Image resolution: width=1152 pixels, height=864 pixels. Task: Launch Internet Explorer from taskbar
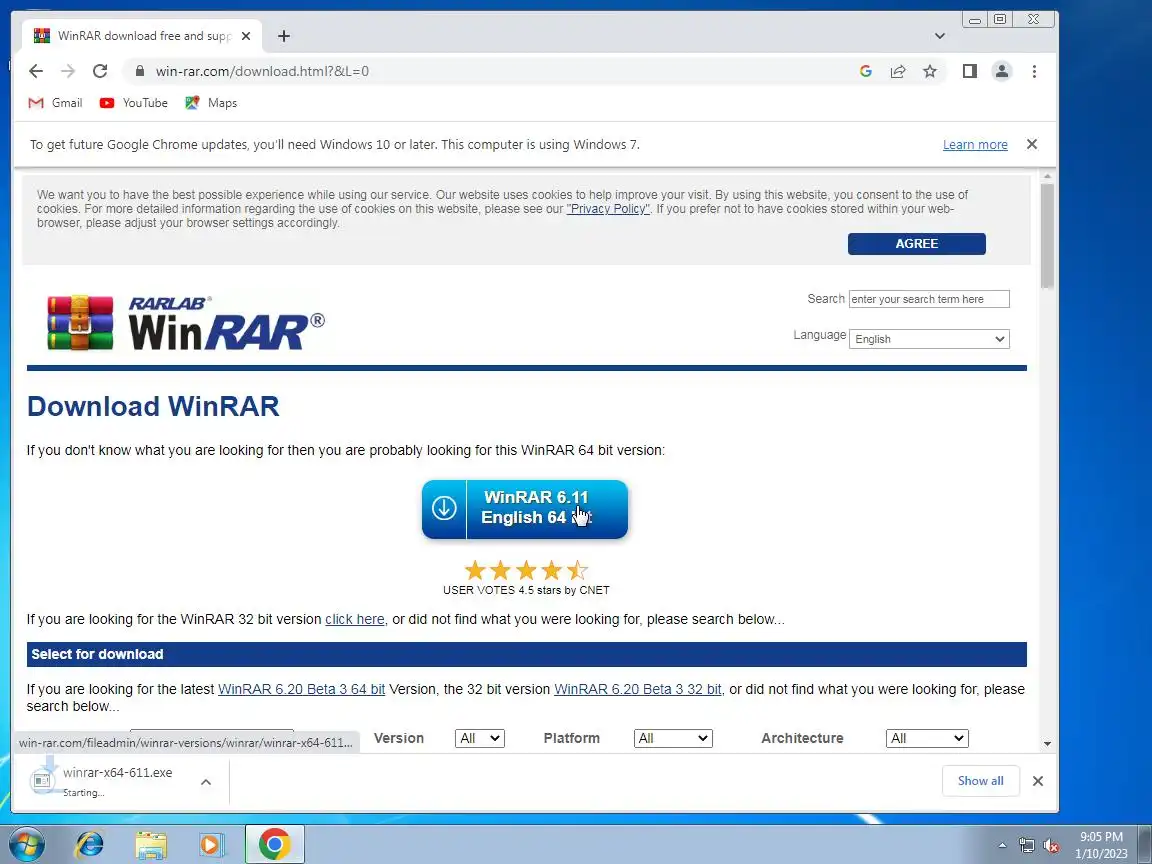coord(90,845)
